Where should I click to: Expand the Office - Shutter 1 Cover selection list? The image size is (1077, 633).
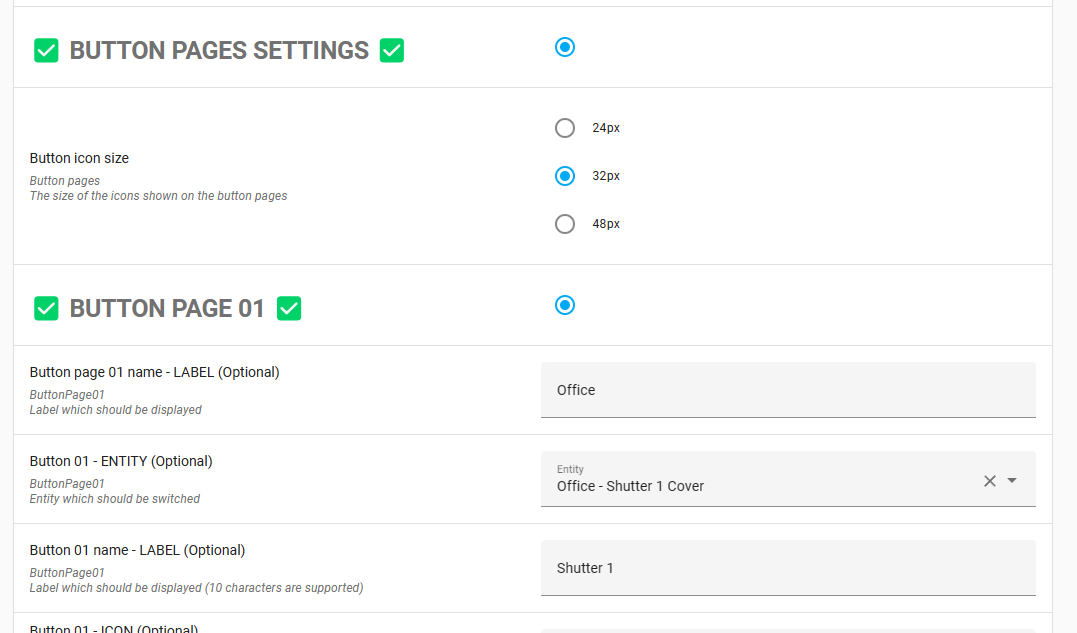(1010, 481)
